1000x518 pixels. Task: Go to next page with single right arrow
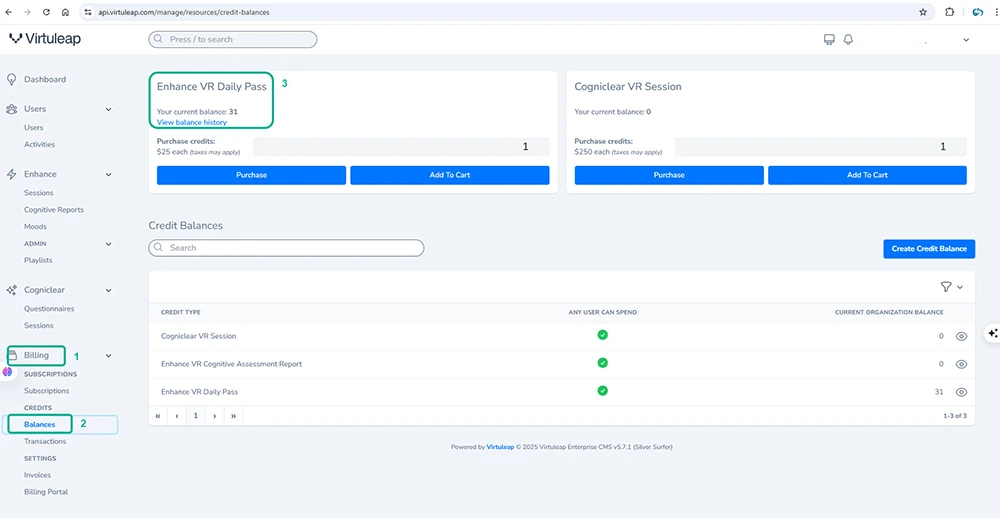(x=215, y=416)
